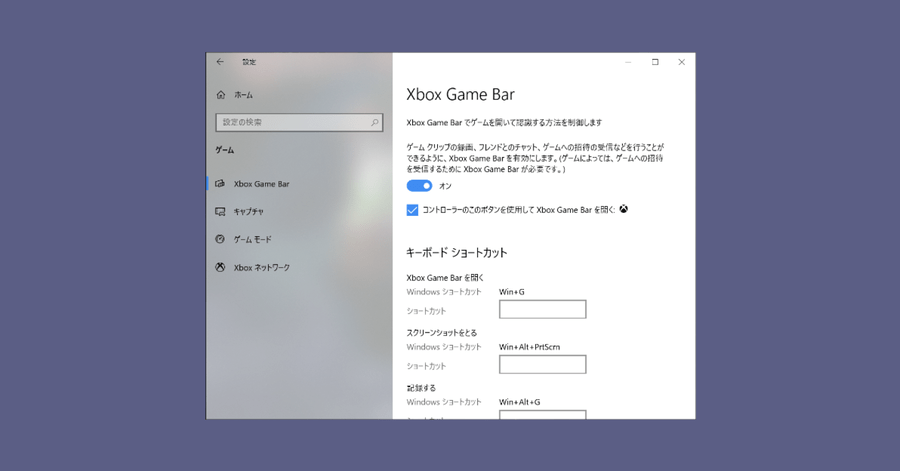Click the キーボード ショートカット heading

tap(456, 252)
